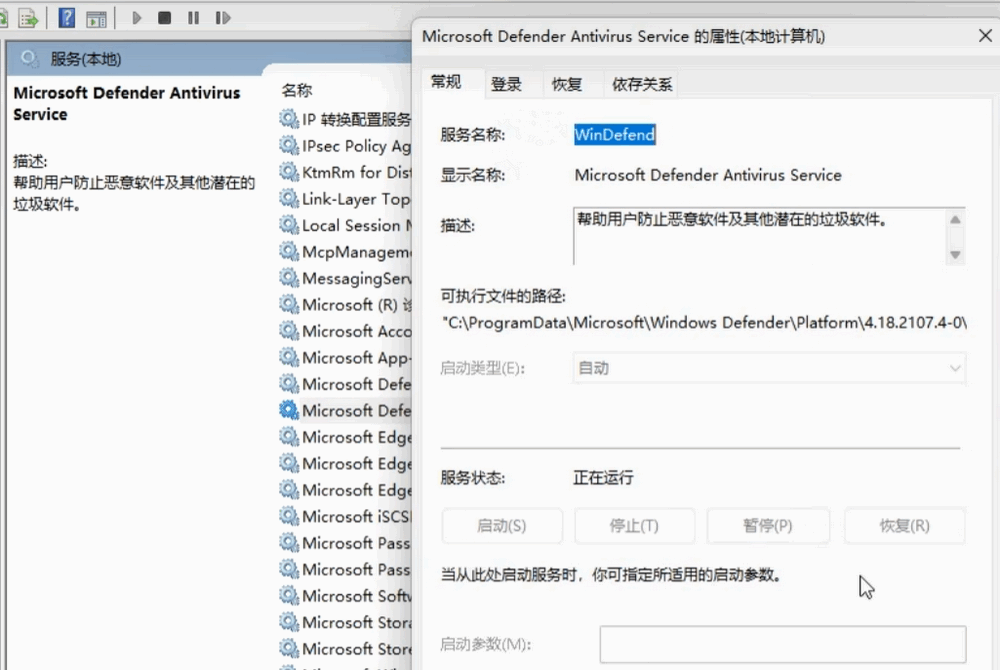The image size is (1000, 670).
Task: Click gear icon beside Link-Layer Top
Action: click(x=289, y=198)
